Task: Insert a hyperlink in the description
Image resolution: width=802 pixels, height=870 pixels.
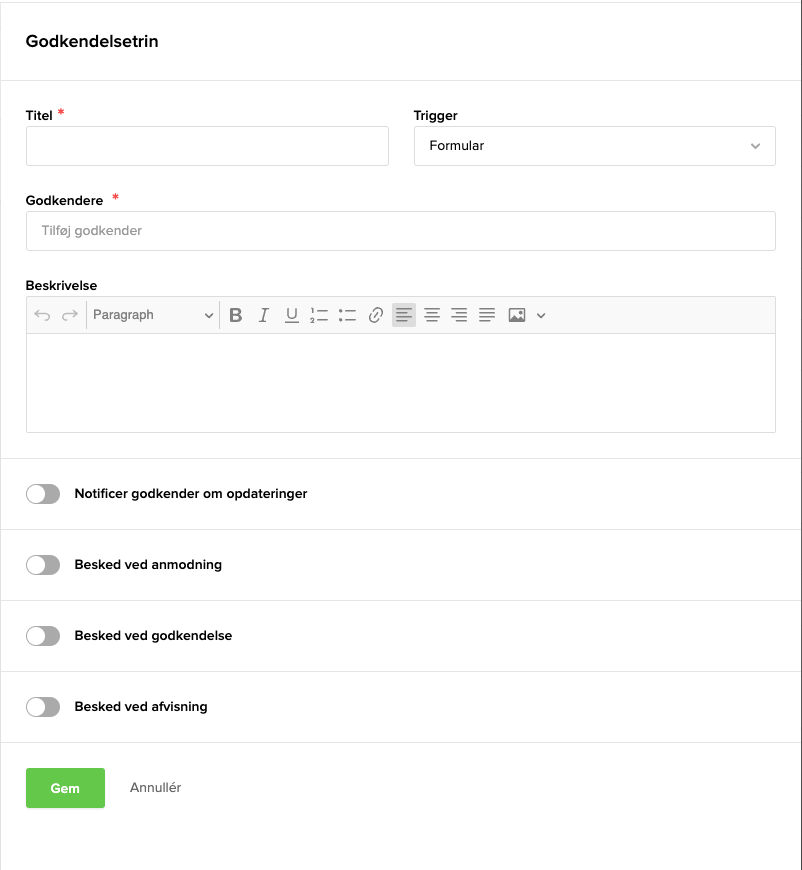Action: [376, 315]
